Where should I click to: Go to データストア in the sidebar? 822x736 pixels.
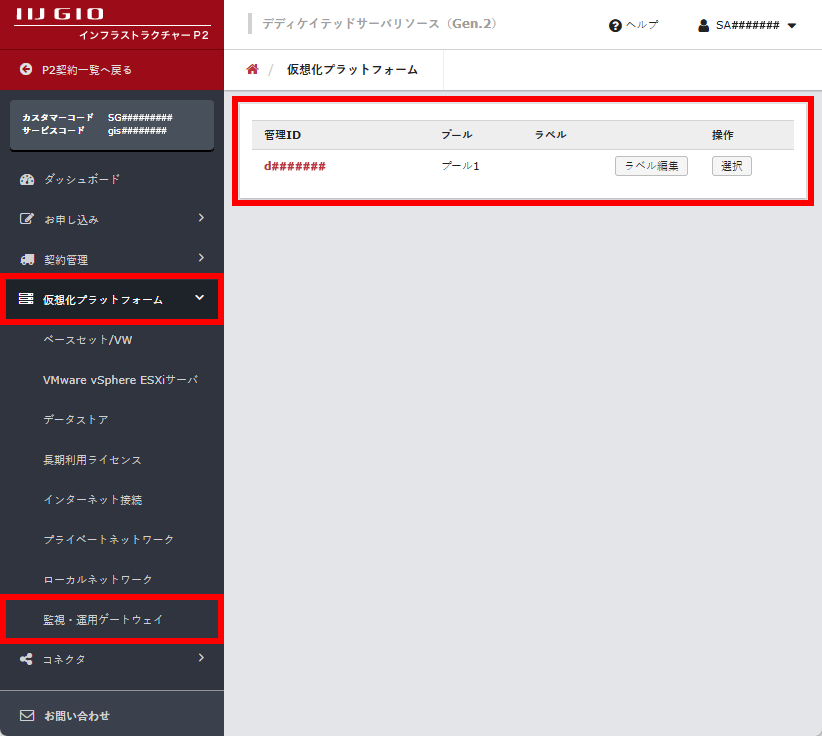click(x=76, y=420)
